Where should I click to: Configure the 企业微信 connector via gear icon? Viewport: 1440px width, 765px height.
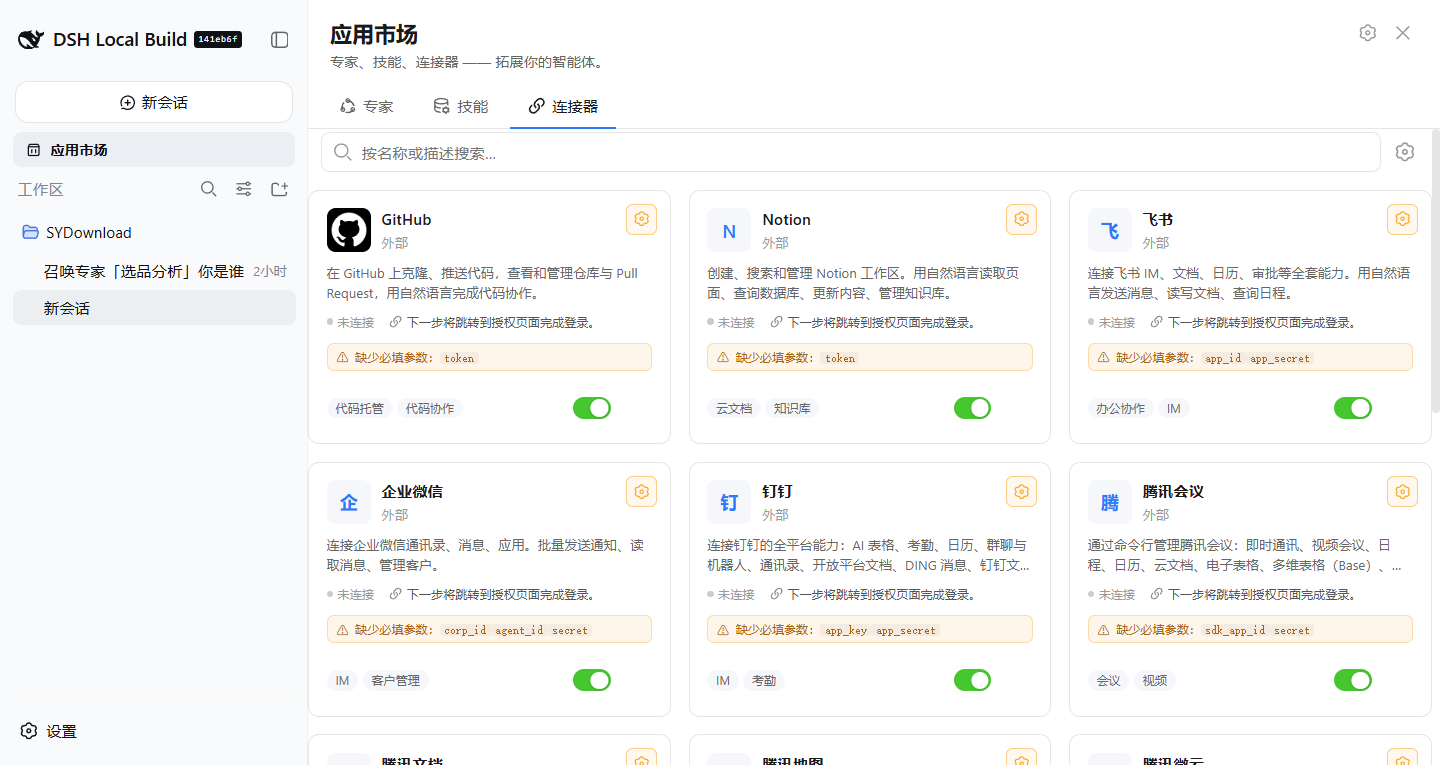(x=642, y=491)
